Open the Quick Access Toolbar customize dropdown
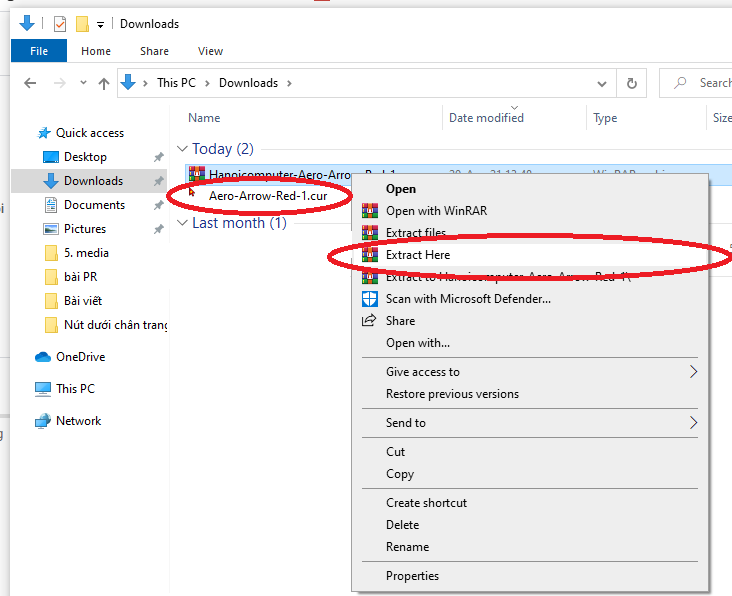 [x=101, y=24]
